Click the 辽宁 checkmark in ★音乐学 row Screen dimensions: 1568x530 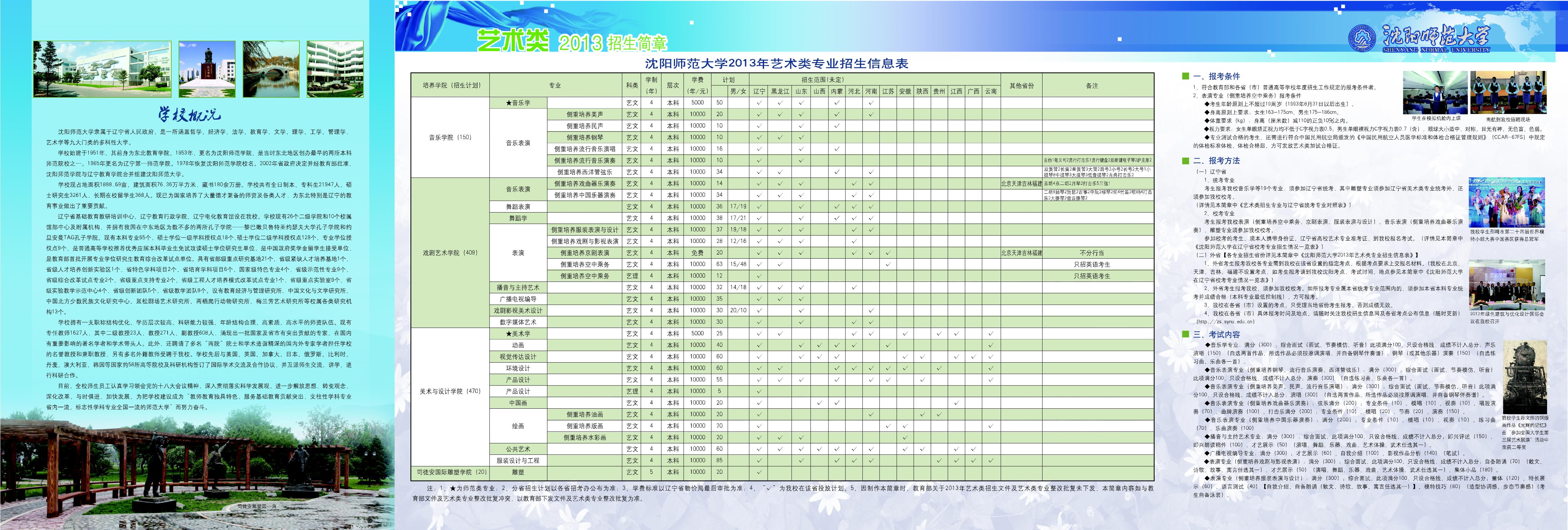tap(759, 103)
